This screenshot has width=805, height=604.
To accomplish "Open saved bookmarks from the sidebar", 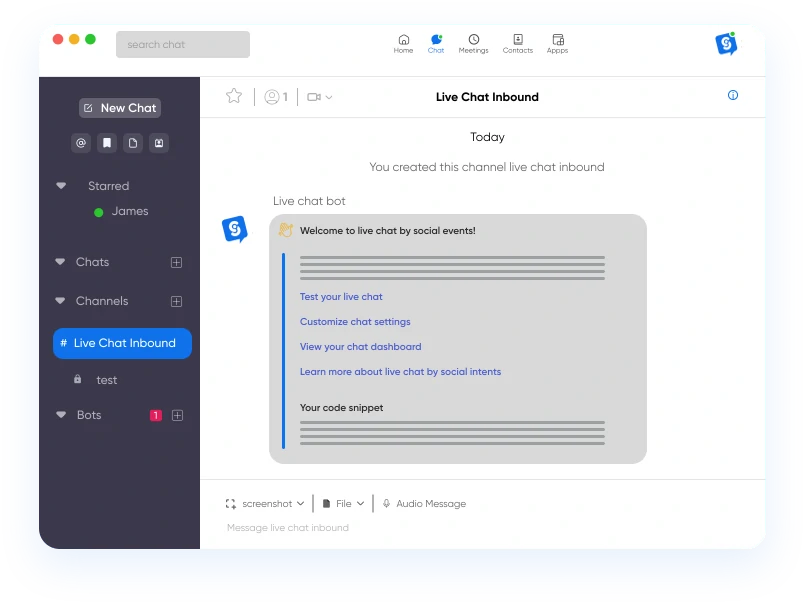I will coord(107,143).
